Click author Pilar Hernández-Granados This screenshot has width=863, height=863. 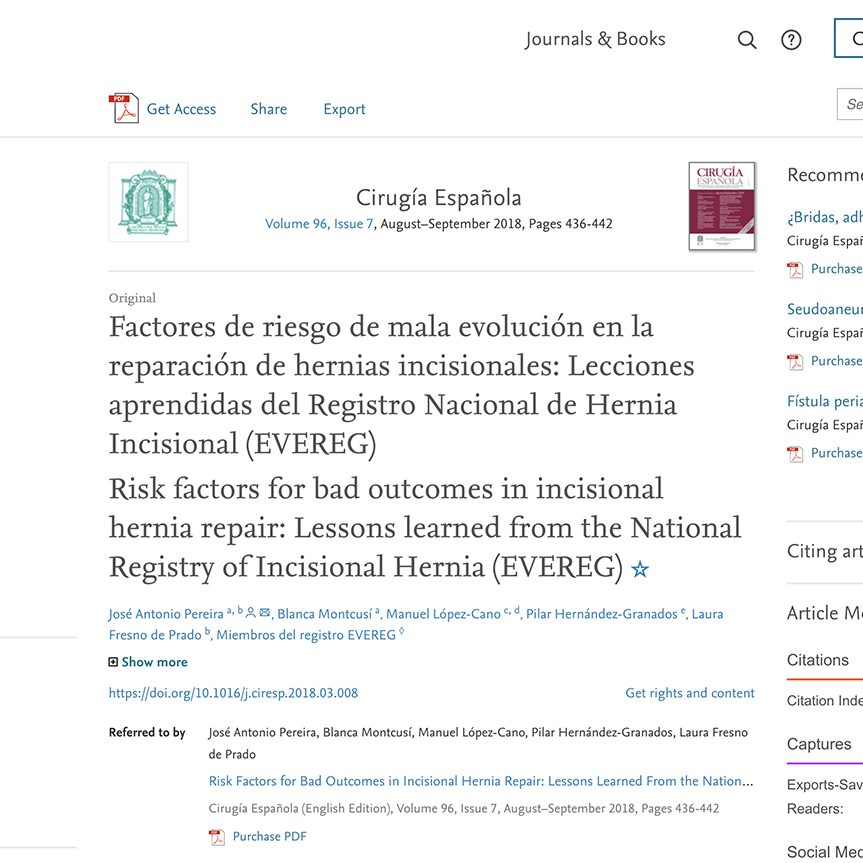coord(602,614)
